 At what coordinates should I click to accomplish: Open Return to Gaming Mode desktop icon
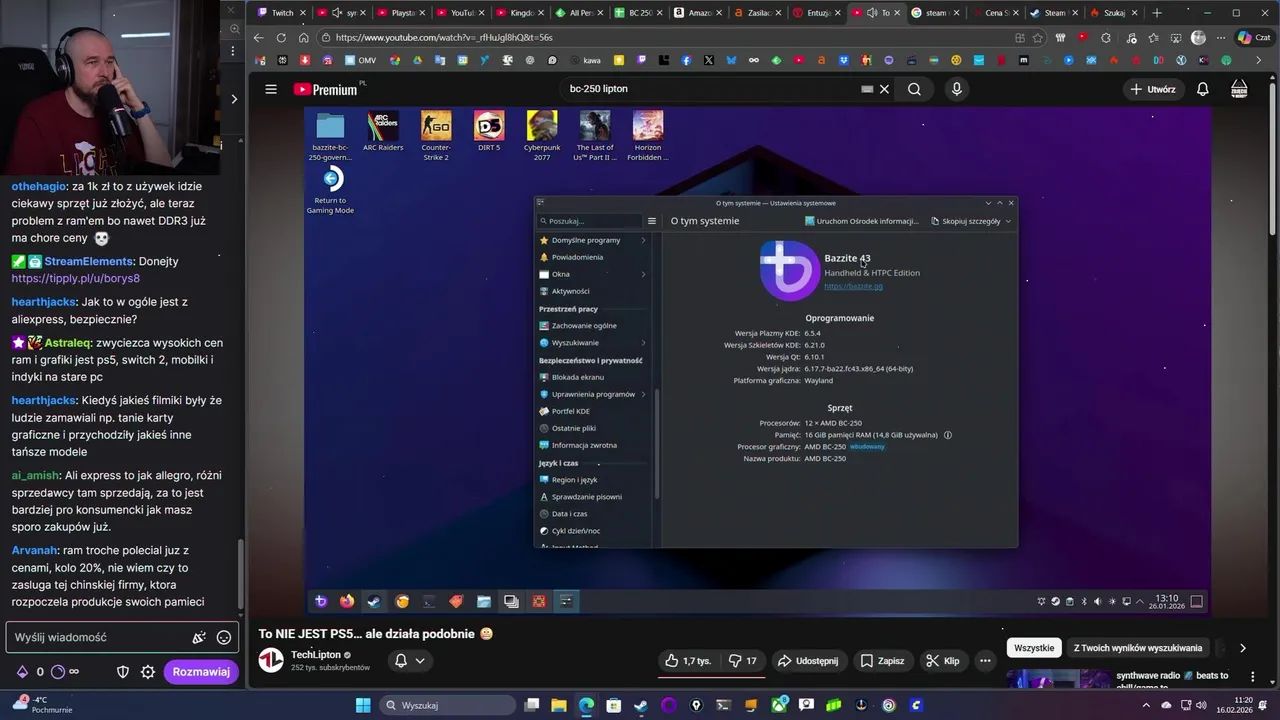[330, 191]
